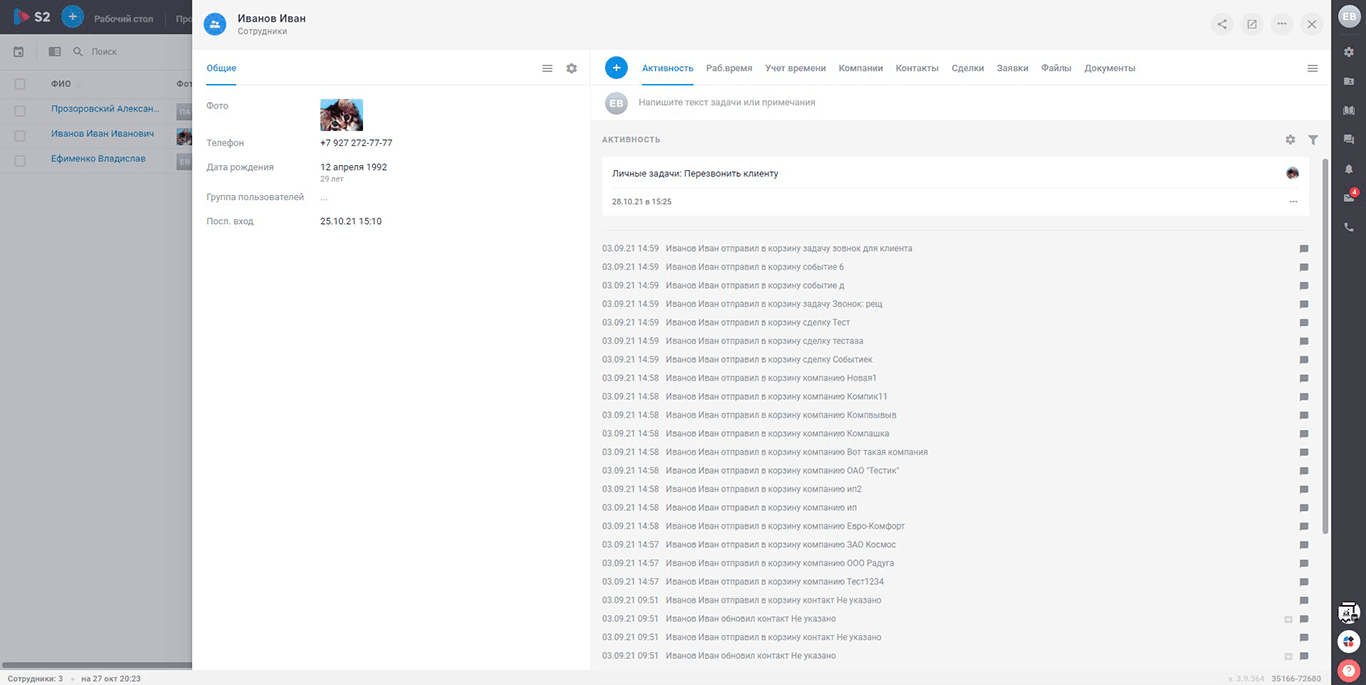Open mail inbox with 4 unread badge
Screen dimensions: 1366x685
coord(1348,197)
